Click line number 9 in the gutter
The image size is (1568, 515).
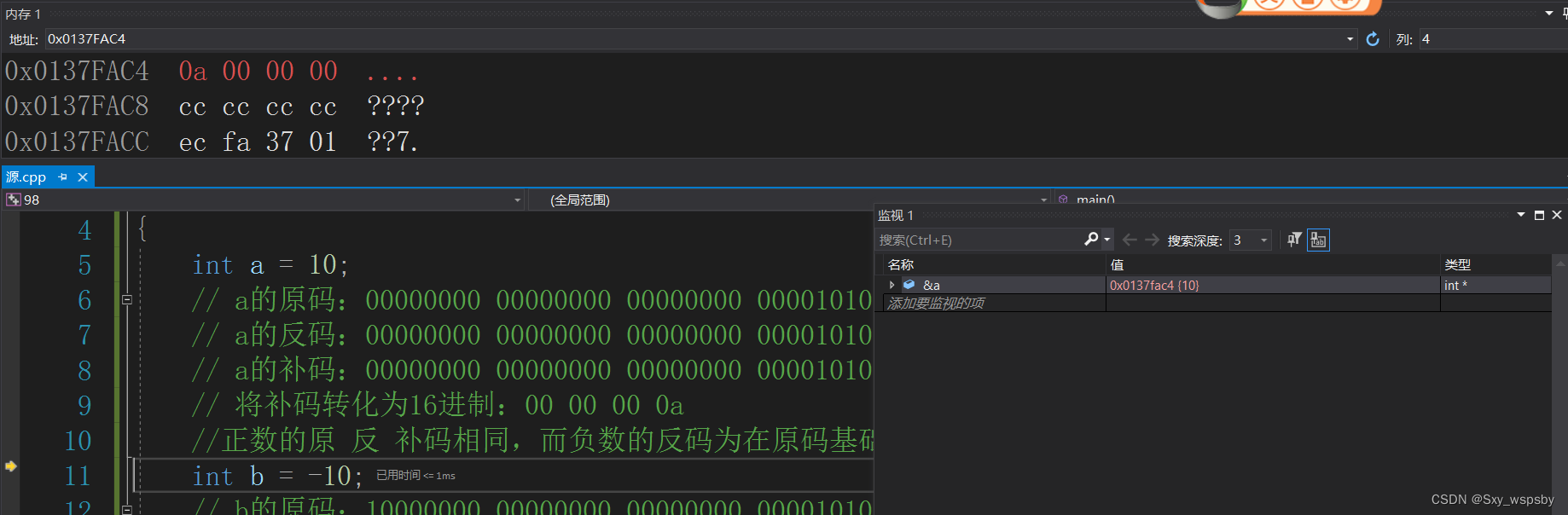pos(84,405)
